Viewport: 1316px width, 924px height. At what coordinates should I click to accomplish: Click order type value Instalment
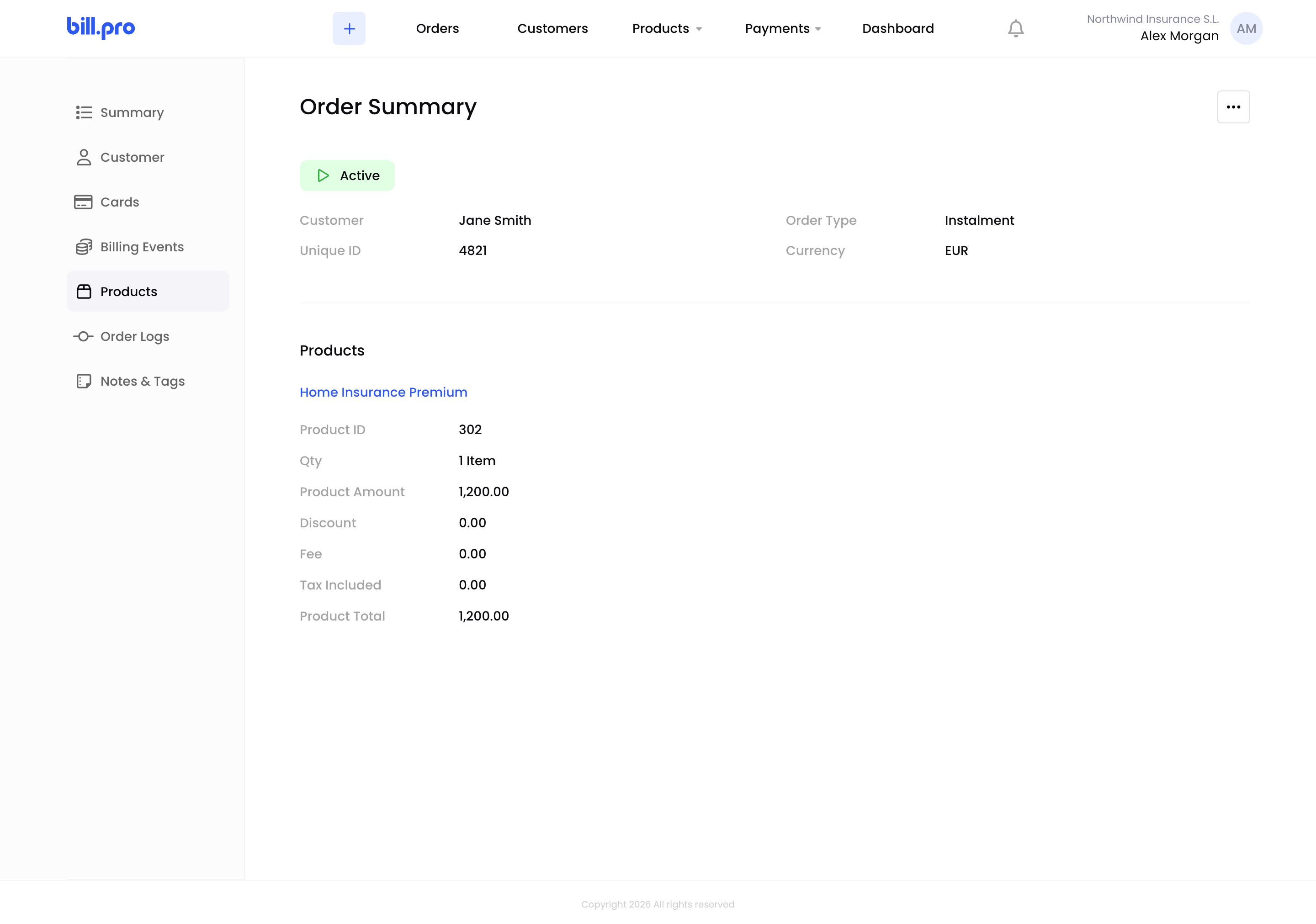[980, 221]
